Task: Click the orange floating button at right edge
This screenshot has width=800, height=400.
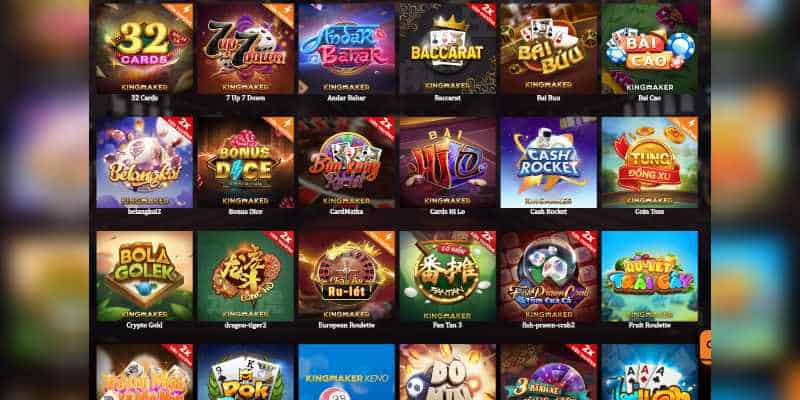Action: (706, 346)
